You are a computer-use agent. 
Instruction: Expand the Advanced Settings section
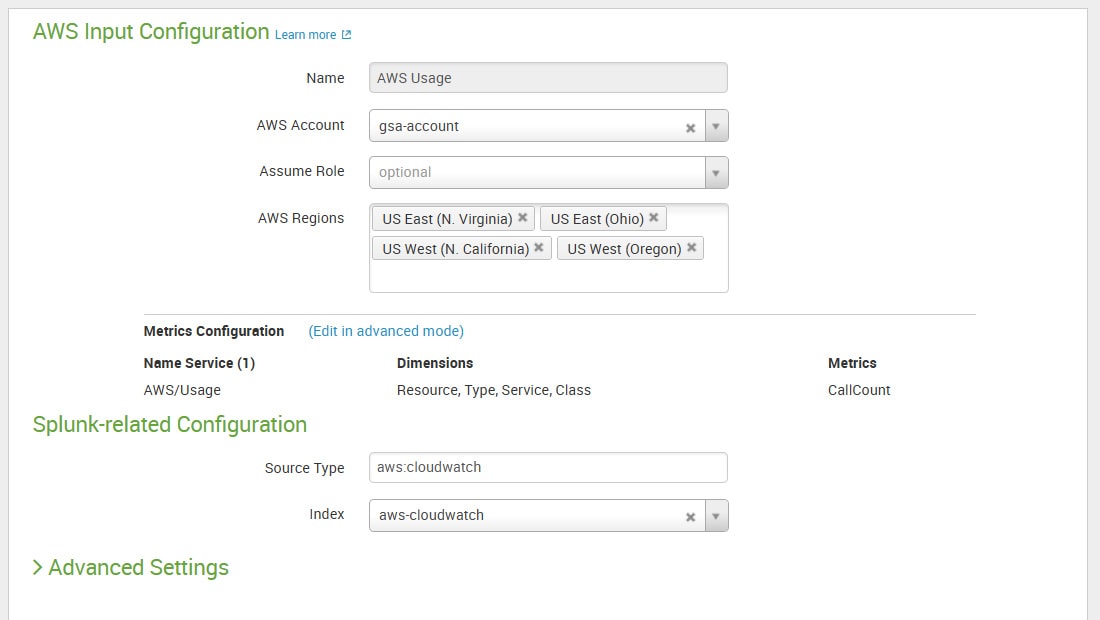[131, 568]
